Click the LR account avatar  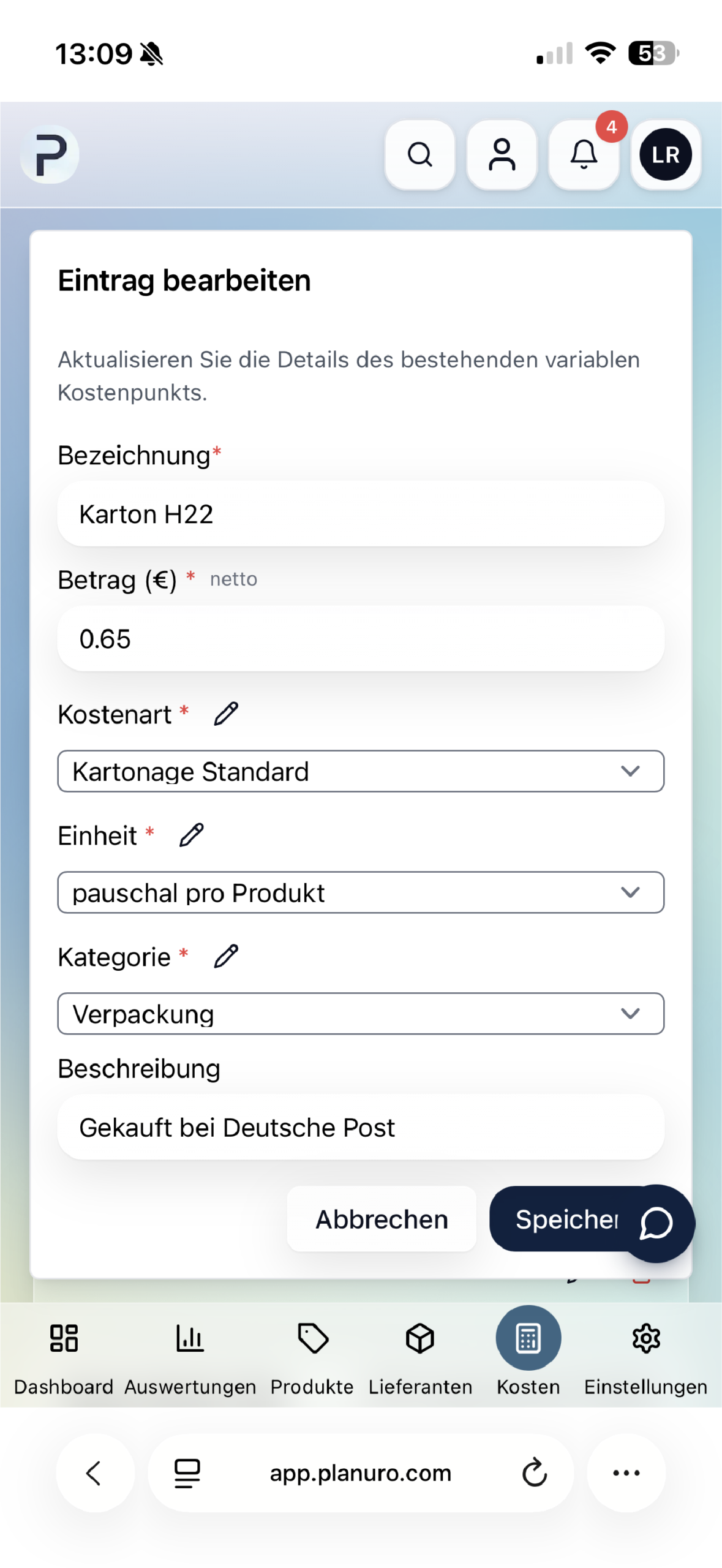(666, 154)
